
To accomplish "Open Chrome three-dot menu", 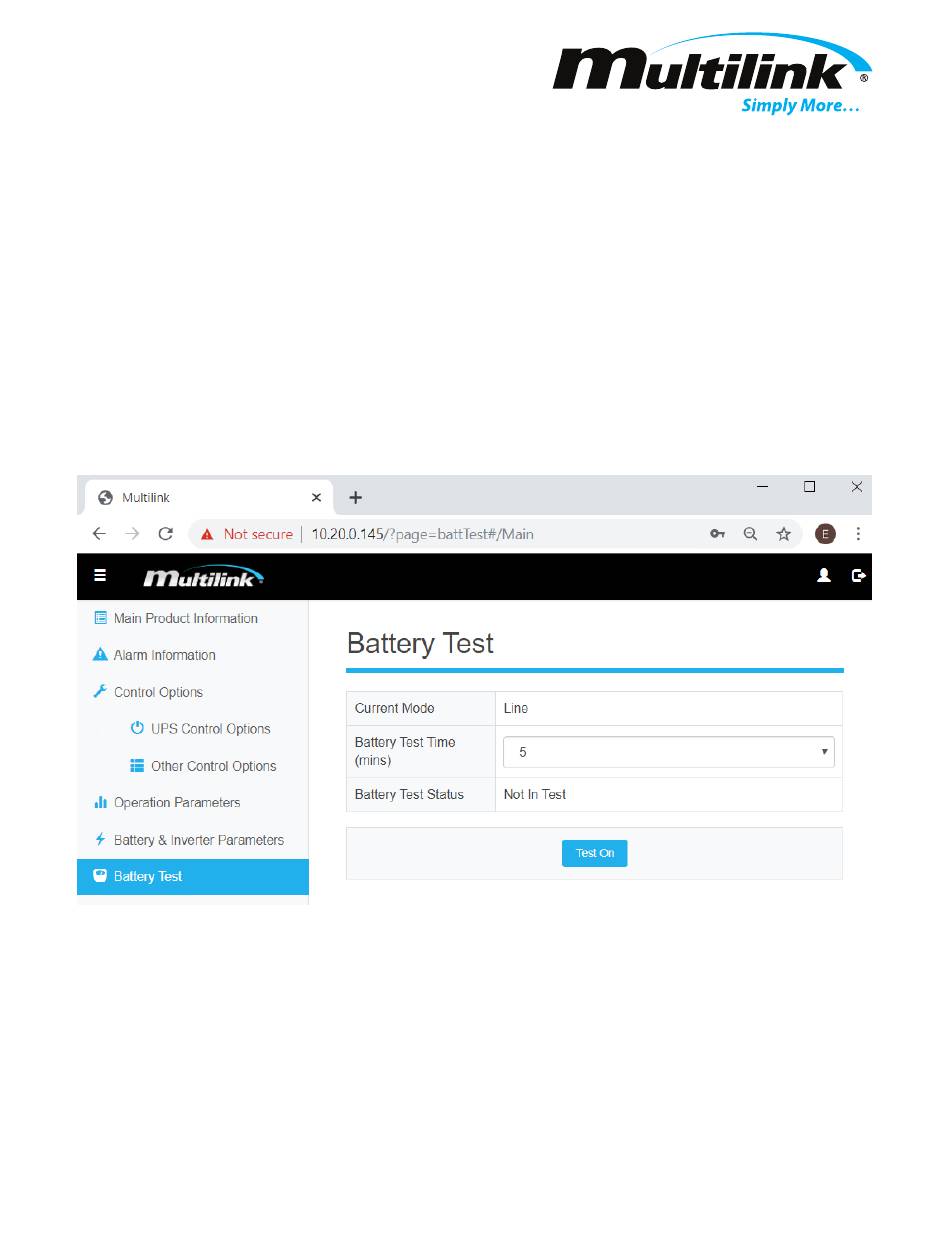I will coord(858,534).
